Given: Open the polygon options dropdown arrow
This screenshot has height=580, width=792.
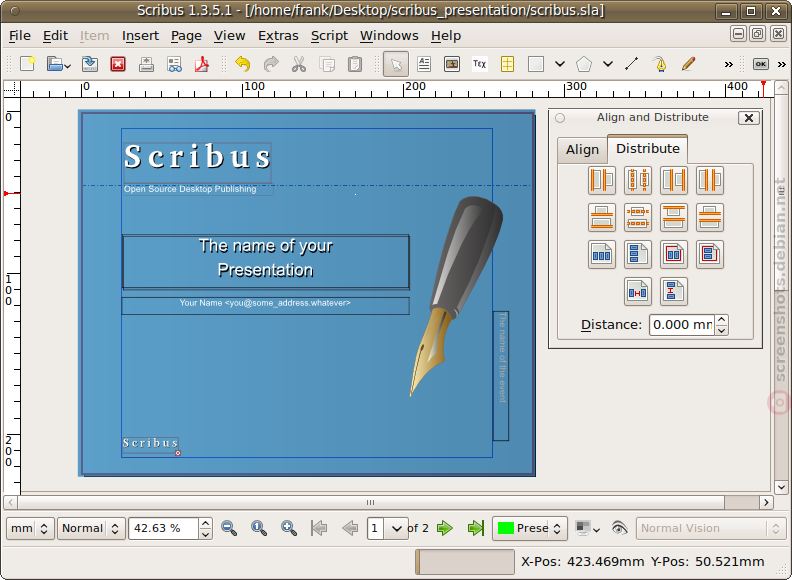Looking at the screenshot, I should tap(608, 64).
